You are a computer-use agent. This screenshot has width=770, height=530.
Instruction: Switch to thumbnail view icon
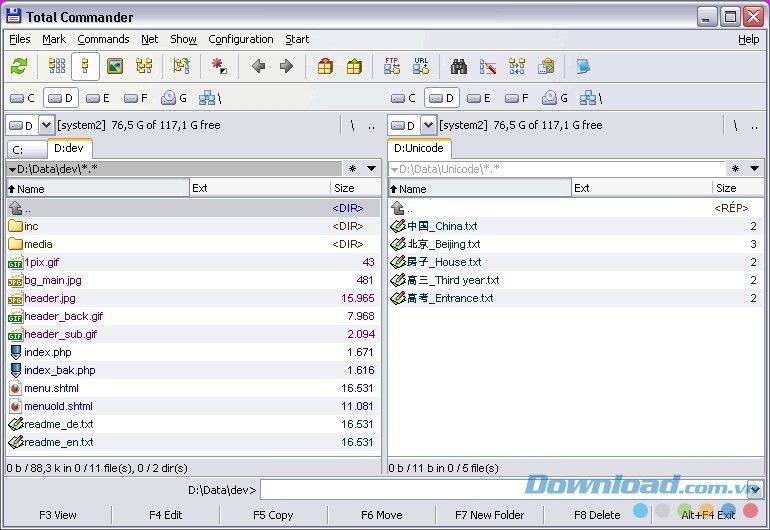(x=115, y=67)
